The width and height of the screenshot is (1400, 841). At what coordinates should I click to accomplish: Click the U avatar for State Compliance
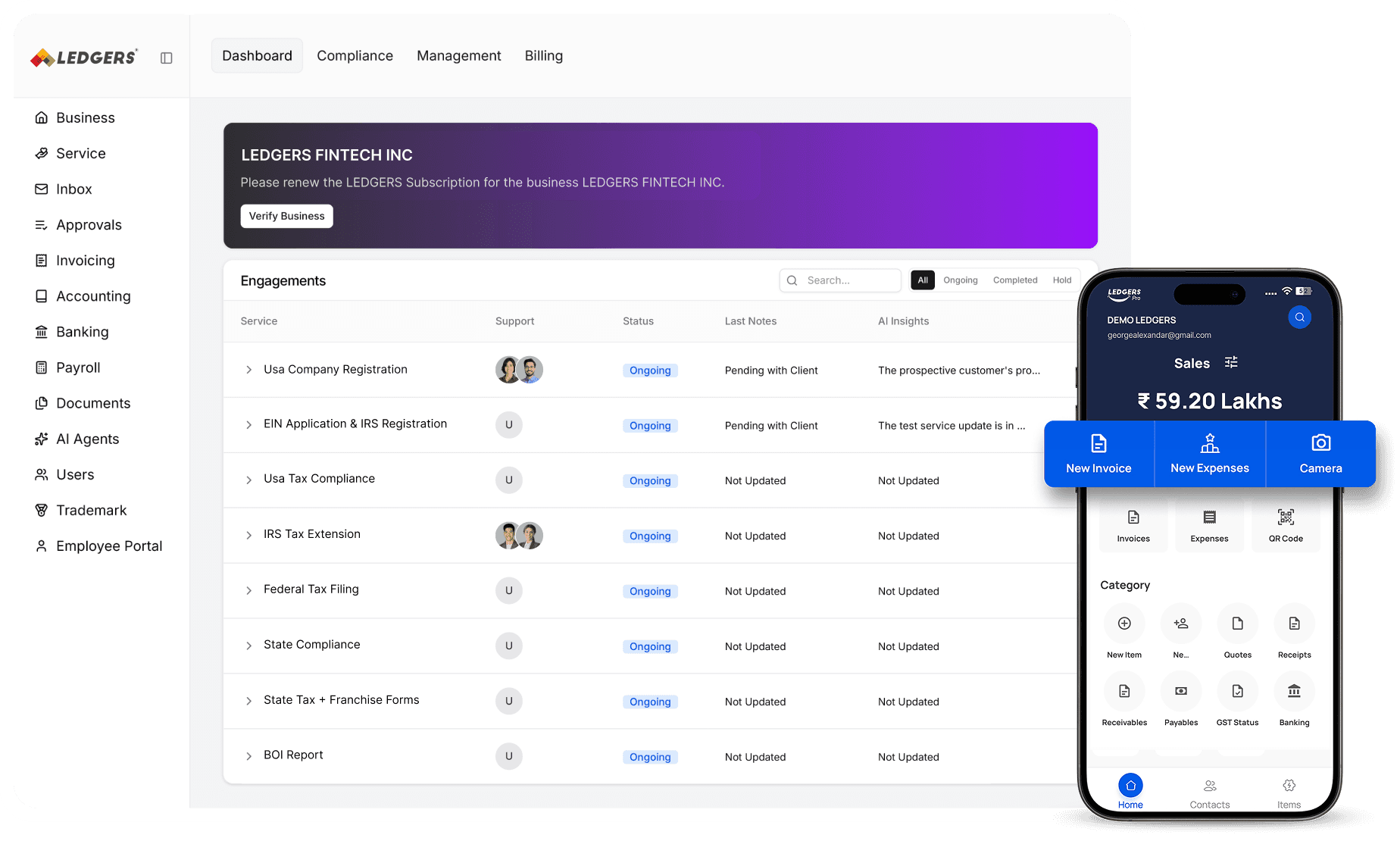(x=509, y=646)
